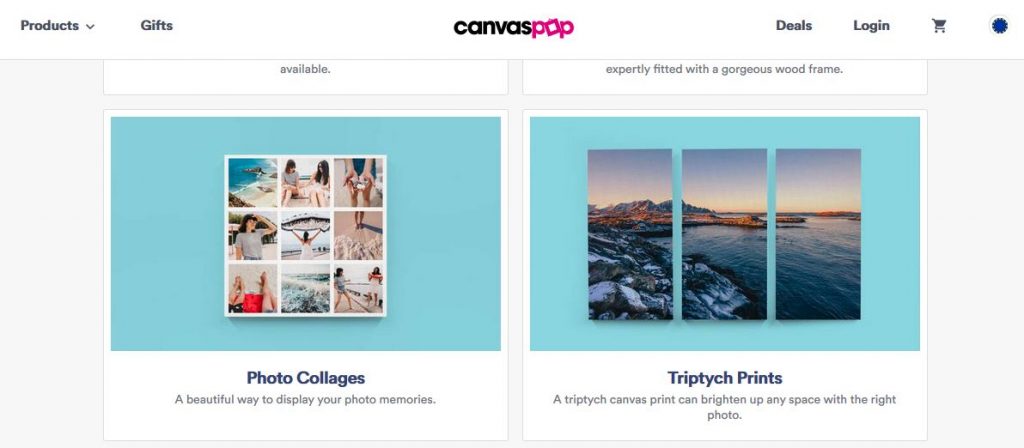Click the wood frame description text
Image resolution: width=1024 pixels, height=448 pixels.
tap(724, 69)
